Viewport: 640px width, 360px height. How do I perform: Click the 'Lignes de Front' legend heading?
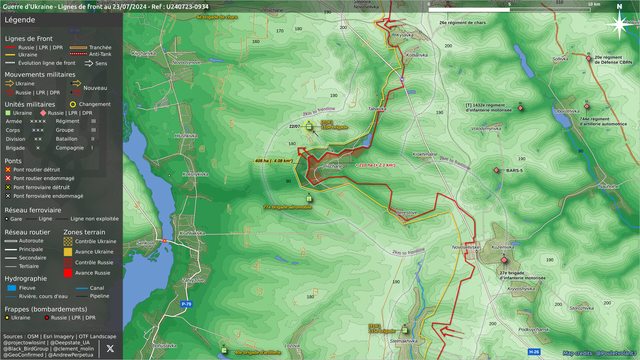tap(29, 39)
